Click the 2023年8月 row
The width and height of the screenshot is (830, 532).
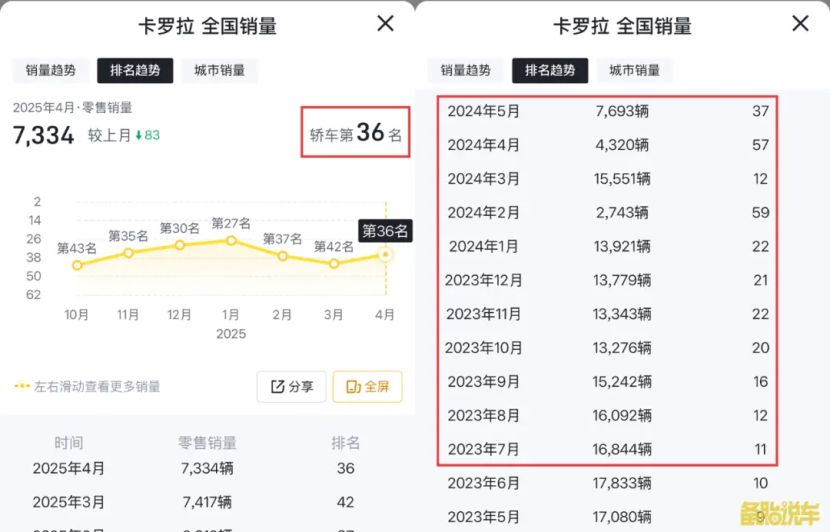608,416
